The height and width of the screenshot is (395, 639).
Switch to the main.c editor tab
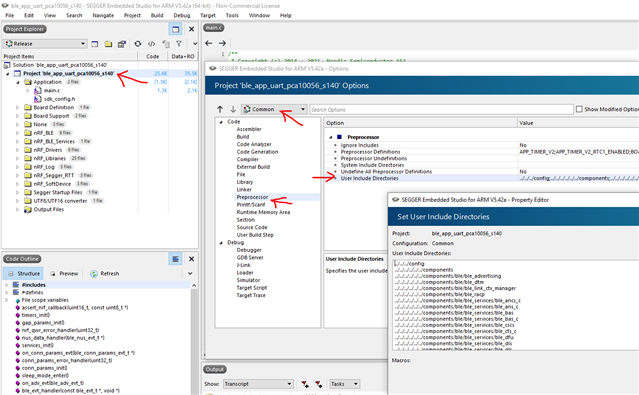[214, 28]
